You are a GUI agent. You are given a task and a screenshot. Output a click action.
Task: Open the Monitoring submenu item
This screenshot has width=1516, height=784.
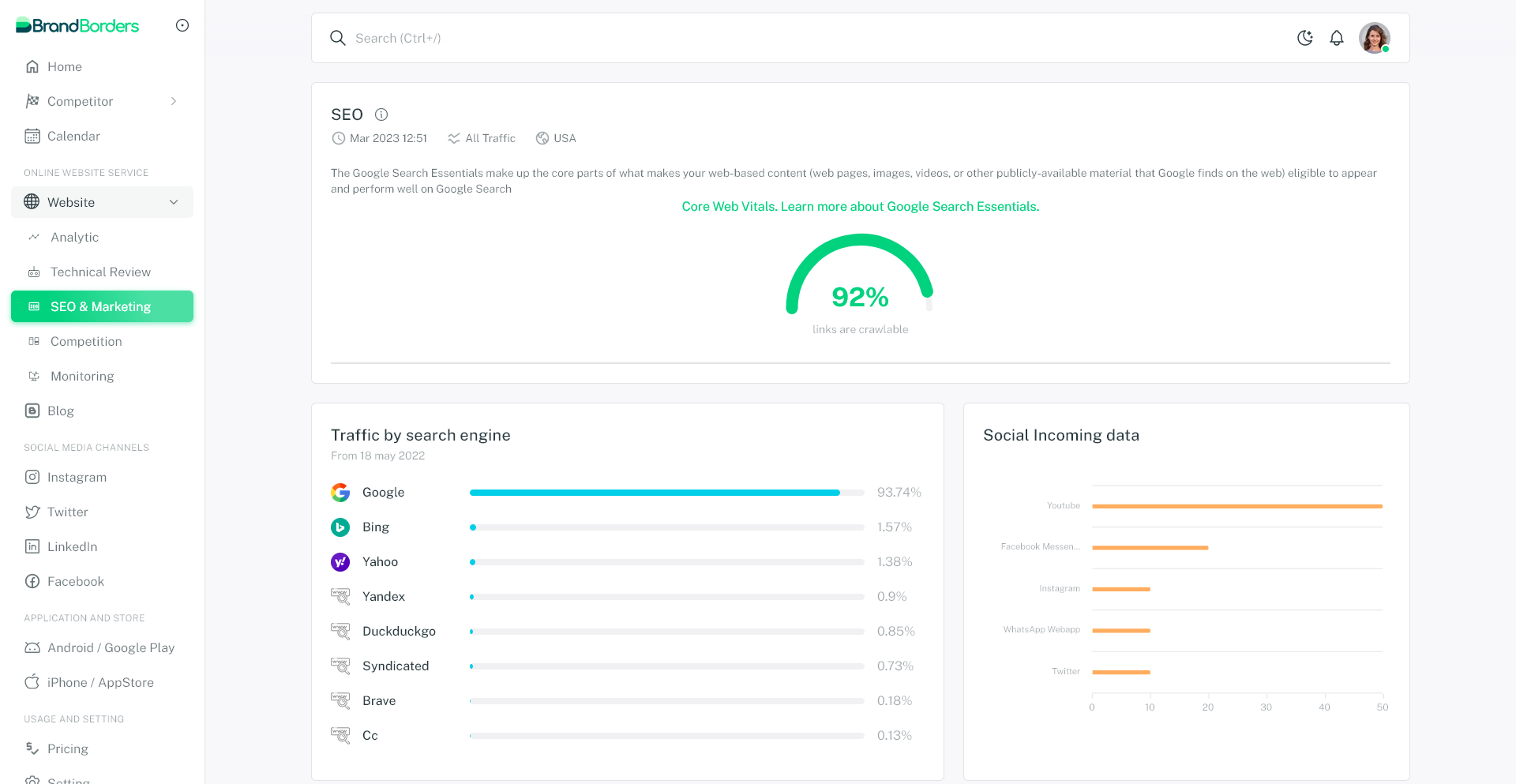tap(102, 376)
